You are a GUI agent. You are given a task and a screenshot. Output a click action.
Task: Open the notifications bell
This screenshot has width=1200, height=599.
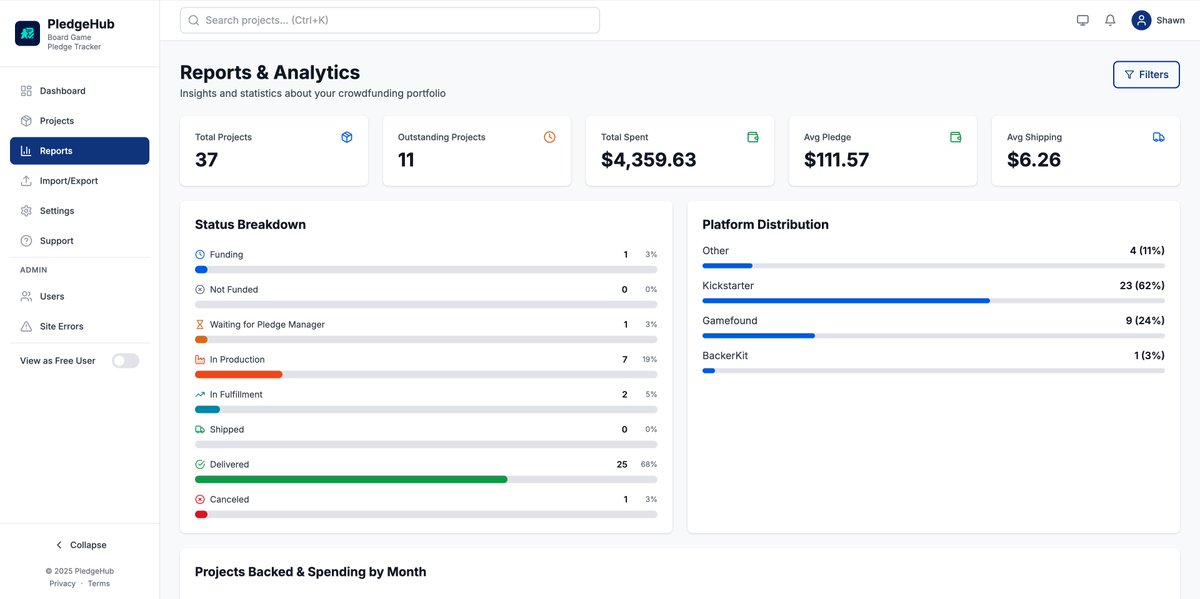point(1110,20)
